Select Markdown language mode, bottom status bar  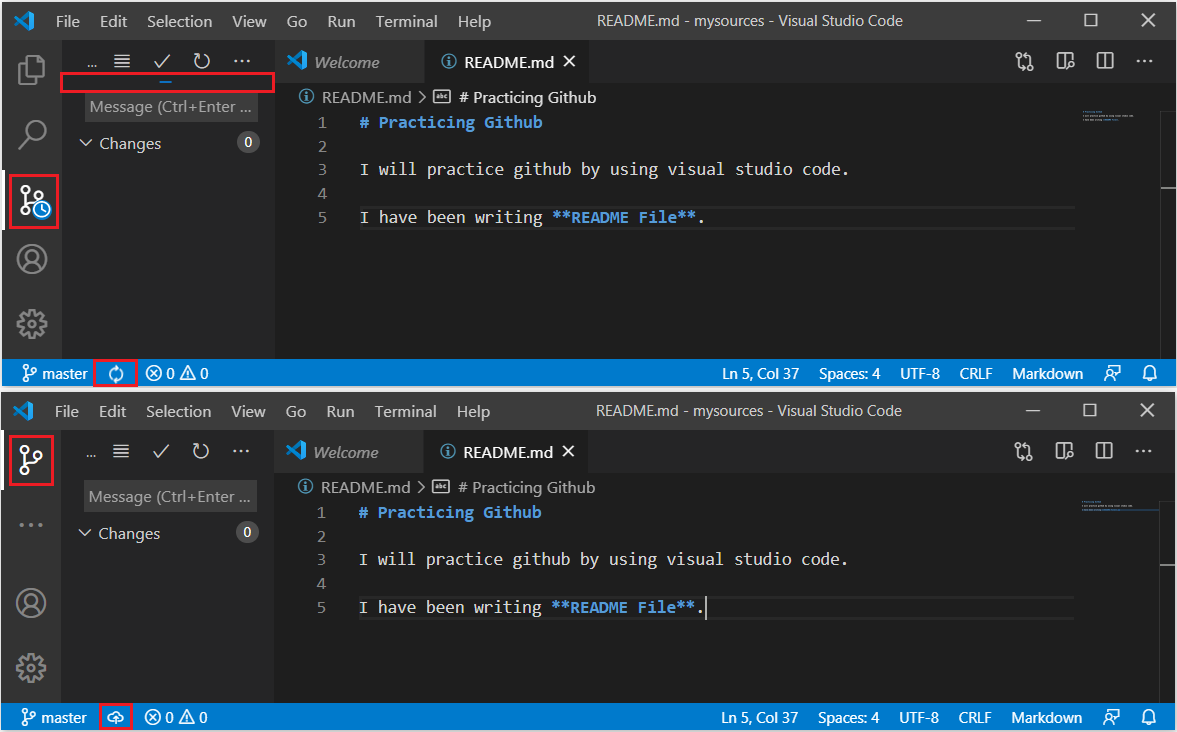(1046, 718)
